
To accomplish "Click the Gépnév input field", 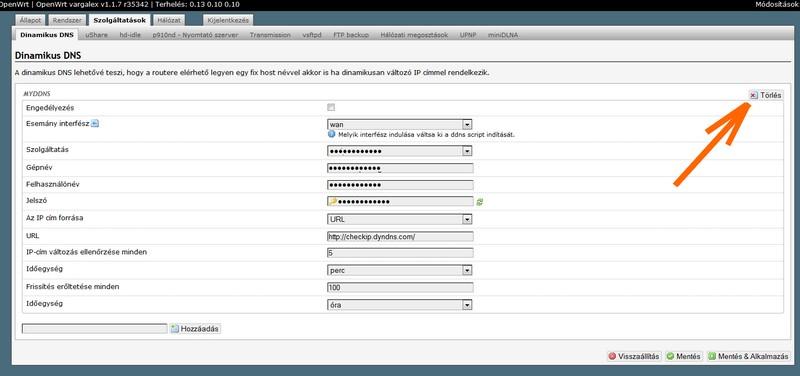I will click(400, 168).
